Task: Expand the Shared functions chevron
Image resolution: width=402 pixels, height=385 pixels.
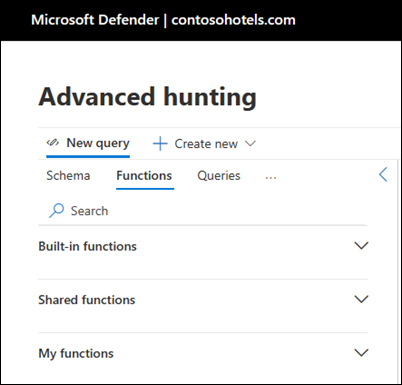Action: tap(361, 299)
